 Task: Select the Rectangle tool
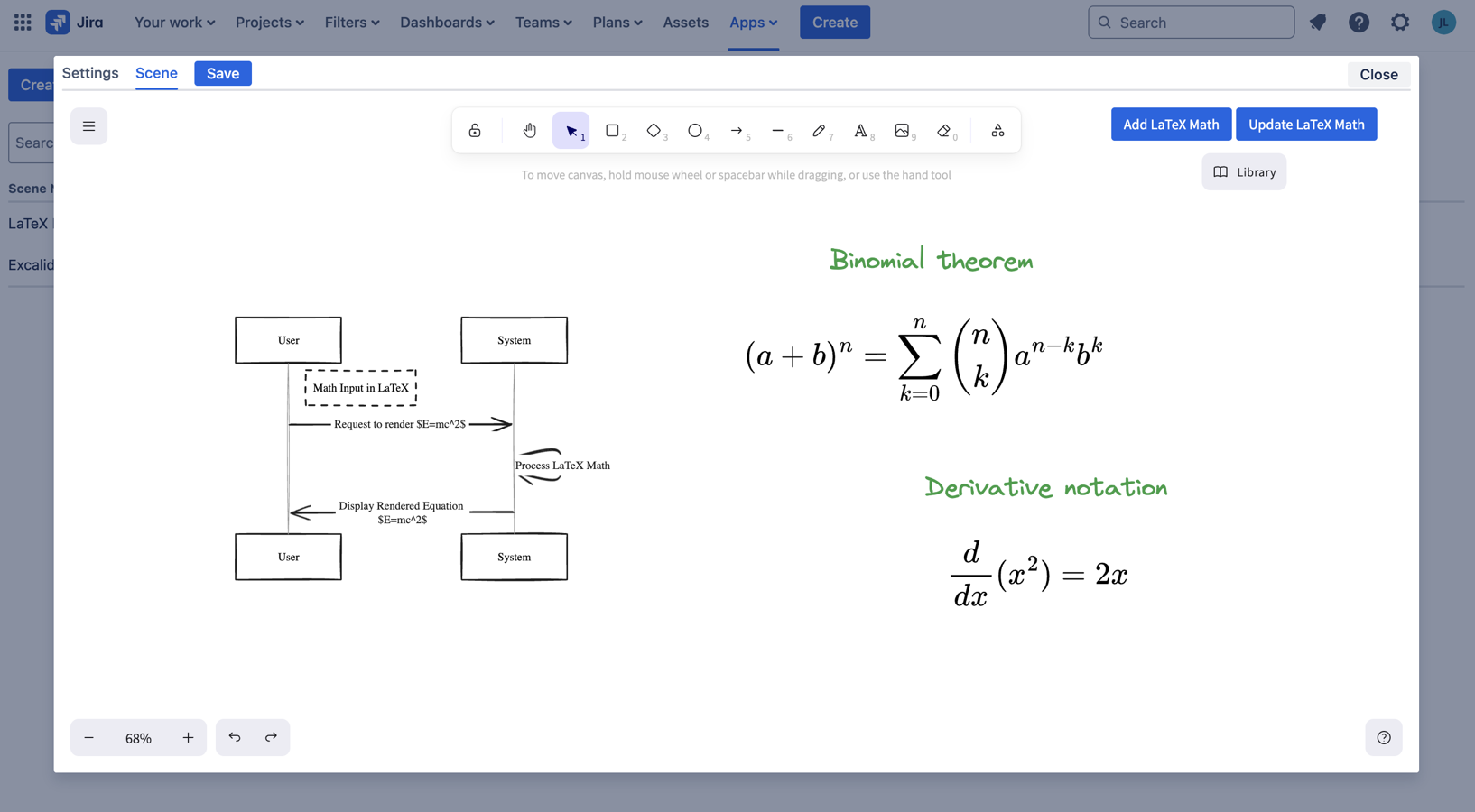(613, 131)
